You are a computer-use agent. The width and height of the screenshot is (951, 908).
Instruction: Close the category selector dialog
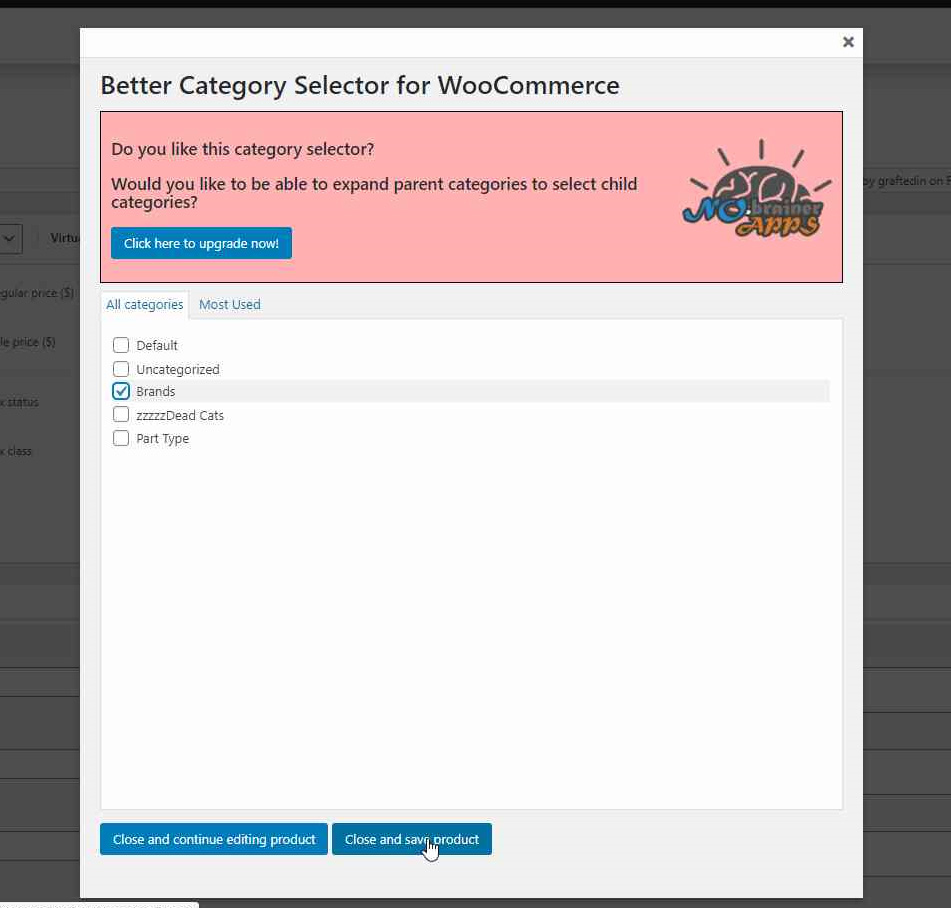click(848, 42)
